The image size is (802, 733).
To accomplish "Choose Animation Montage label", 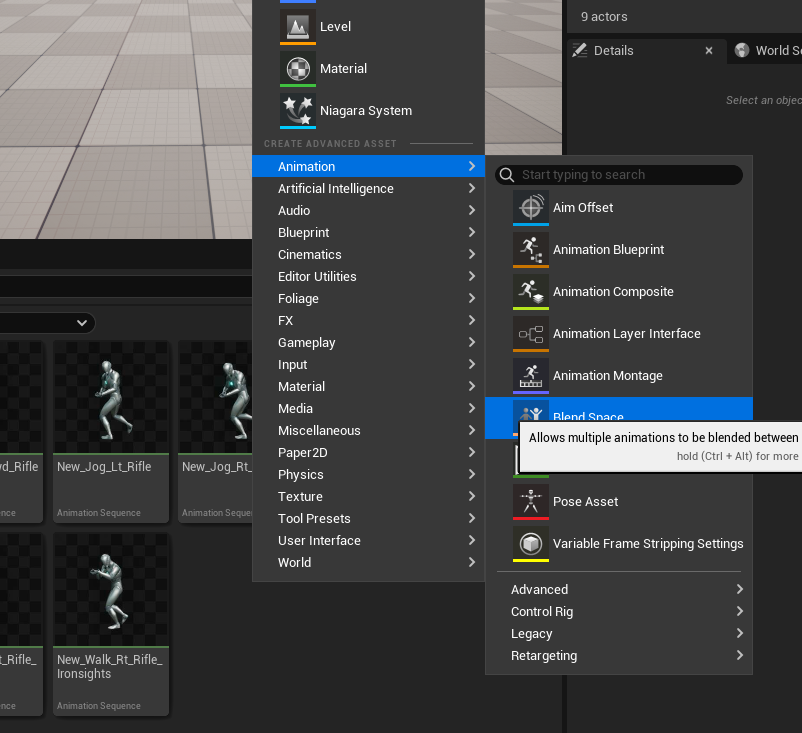I will 608,375.
